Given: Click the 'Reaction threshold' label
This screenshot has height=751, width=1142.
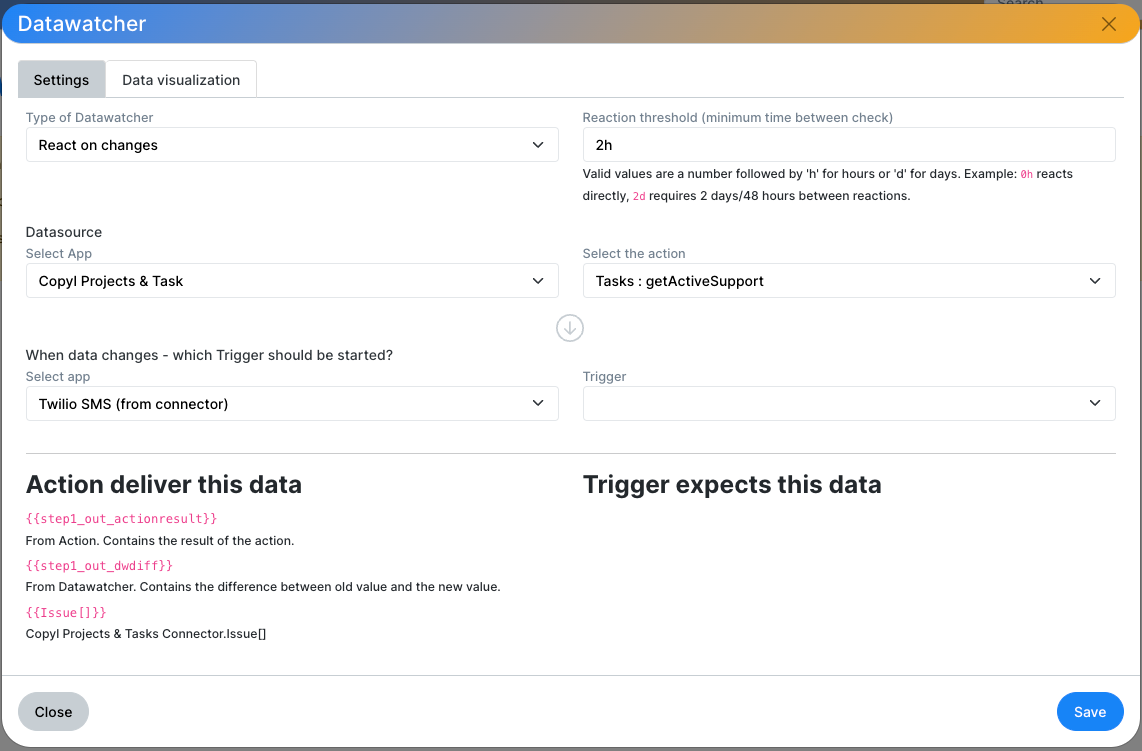Looking at the screenshot, I should point(738,117).
